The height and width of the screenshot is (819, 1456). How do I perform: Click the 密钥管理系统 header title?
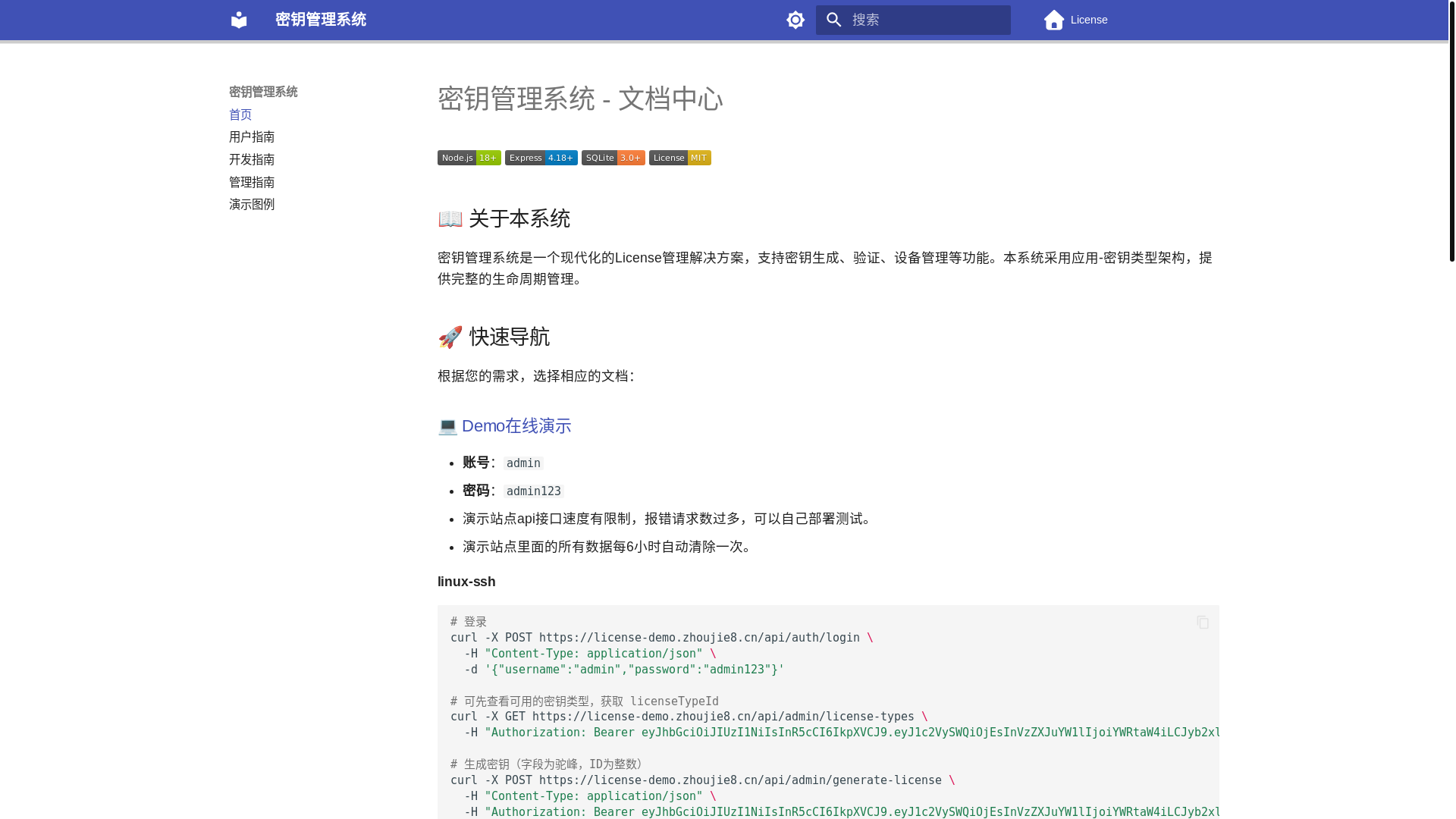tap(321, 20)
